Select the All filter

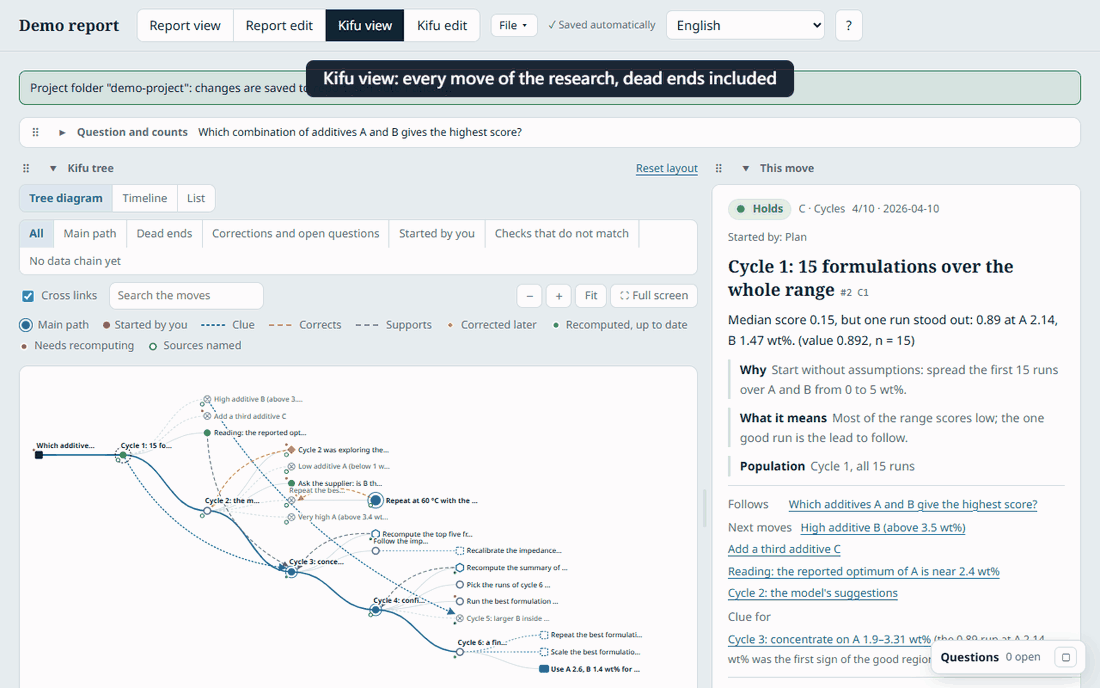(x=36, y=234)
